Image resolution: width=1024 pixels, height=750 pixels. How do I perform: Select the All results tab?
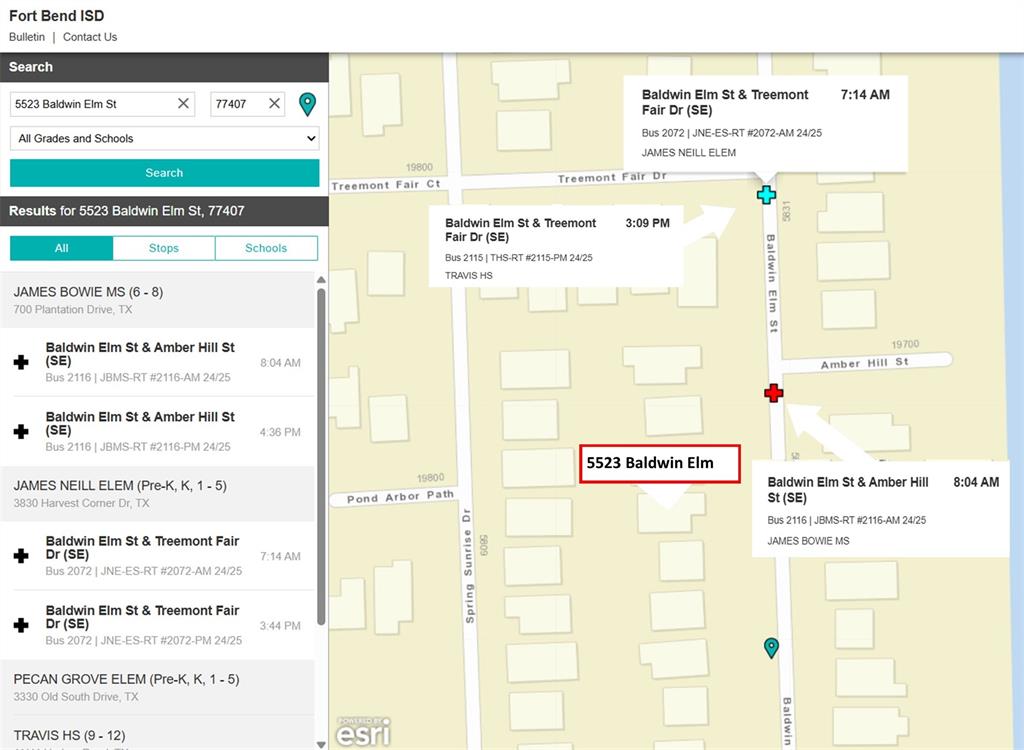pos(62,248)
